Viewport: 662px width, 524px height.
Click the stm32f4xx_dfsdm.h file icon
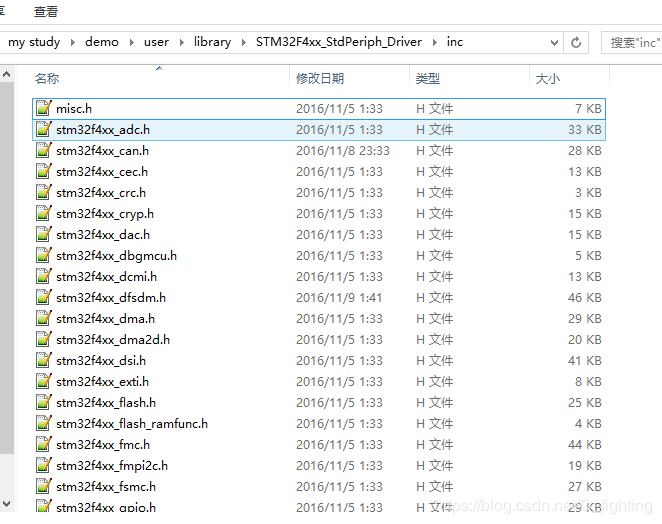(43, 298)
